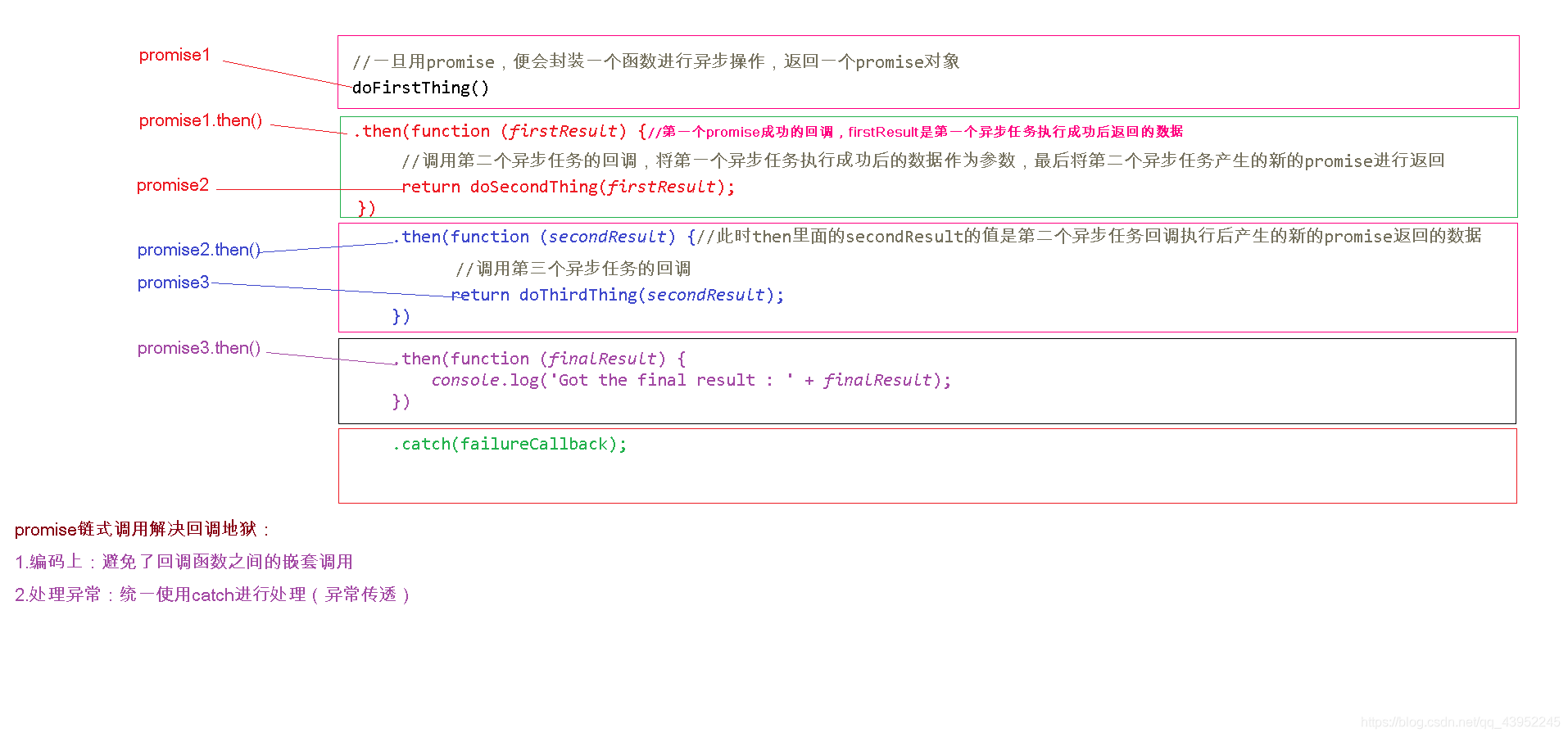Click the purple 'promise3.then()' label
This screenshot has height=737, width=1568.
pos(199,348)
